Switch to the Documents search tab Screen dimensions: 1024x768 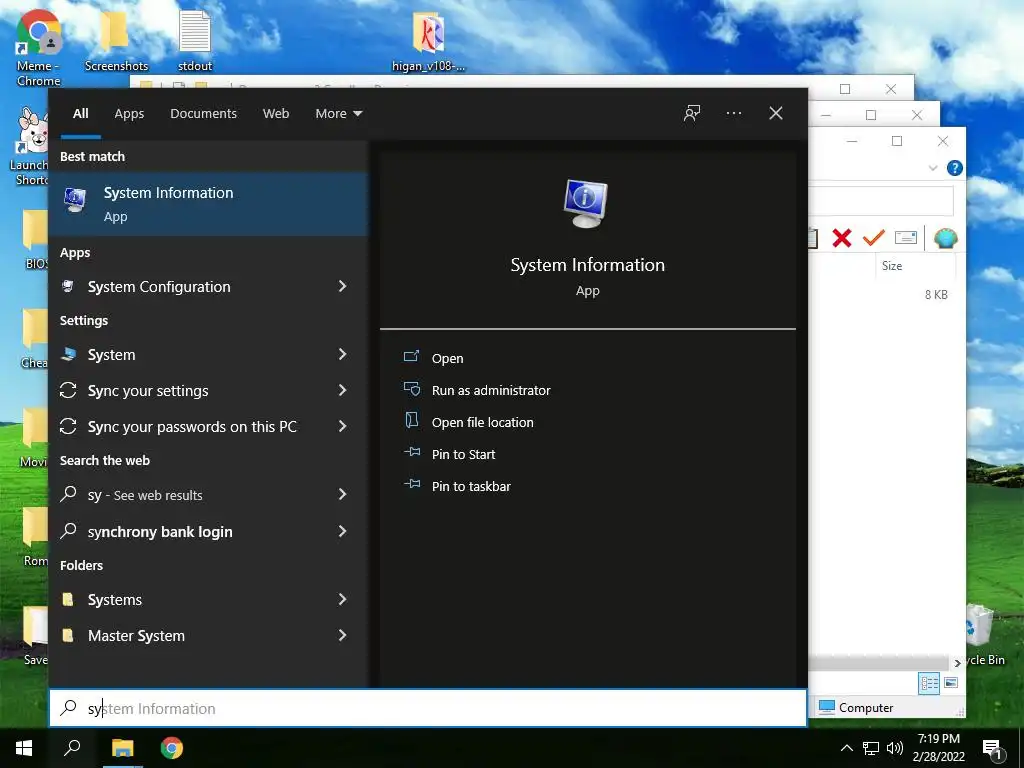[203, 114]
